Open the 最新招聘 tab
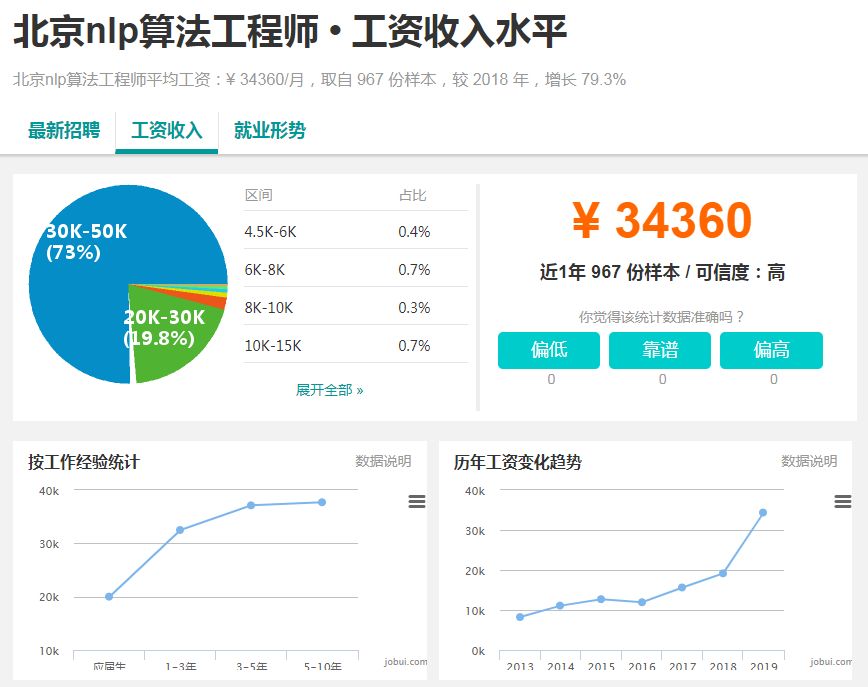Viewport: 868px width, 687px height. click(x=64, y=131)
